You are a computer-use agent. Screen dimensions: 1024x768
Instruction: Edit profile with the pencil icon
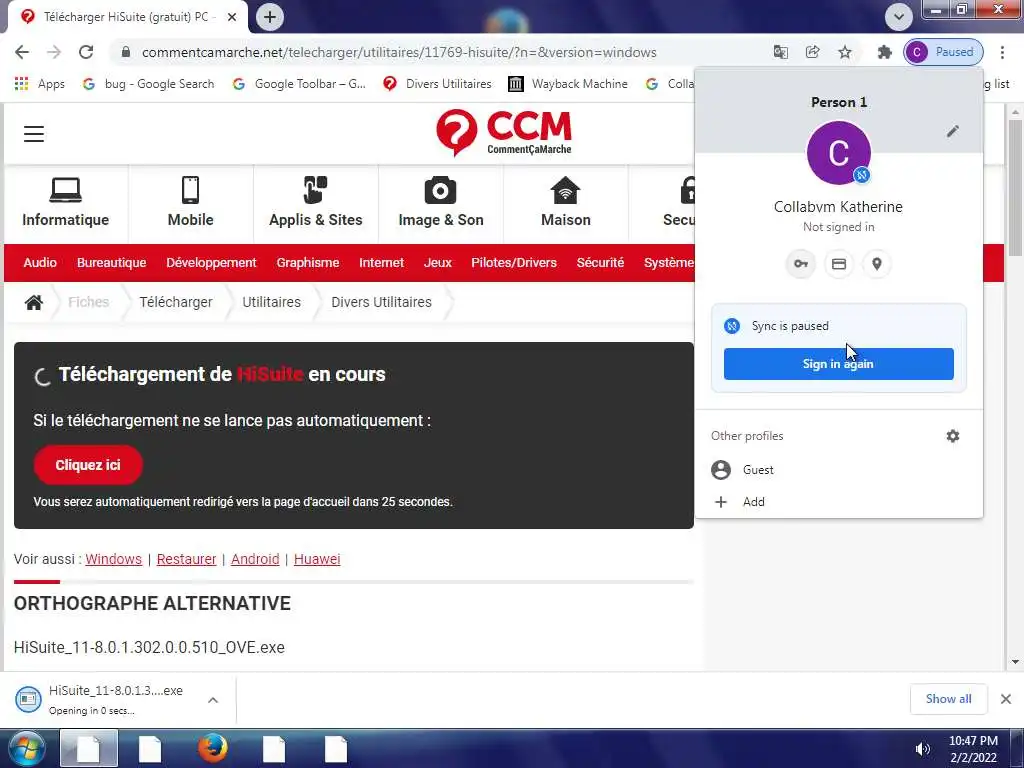pyautogui.click(x=953, y=132)
